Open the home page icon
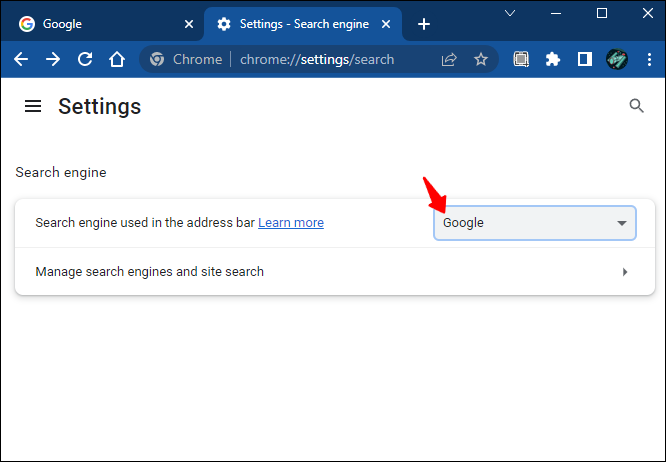The image size is (666, 462). pyautogui.click(x=117, y=59)
